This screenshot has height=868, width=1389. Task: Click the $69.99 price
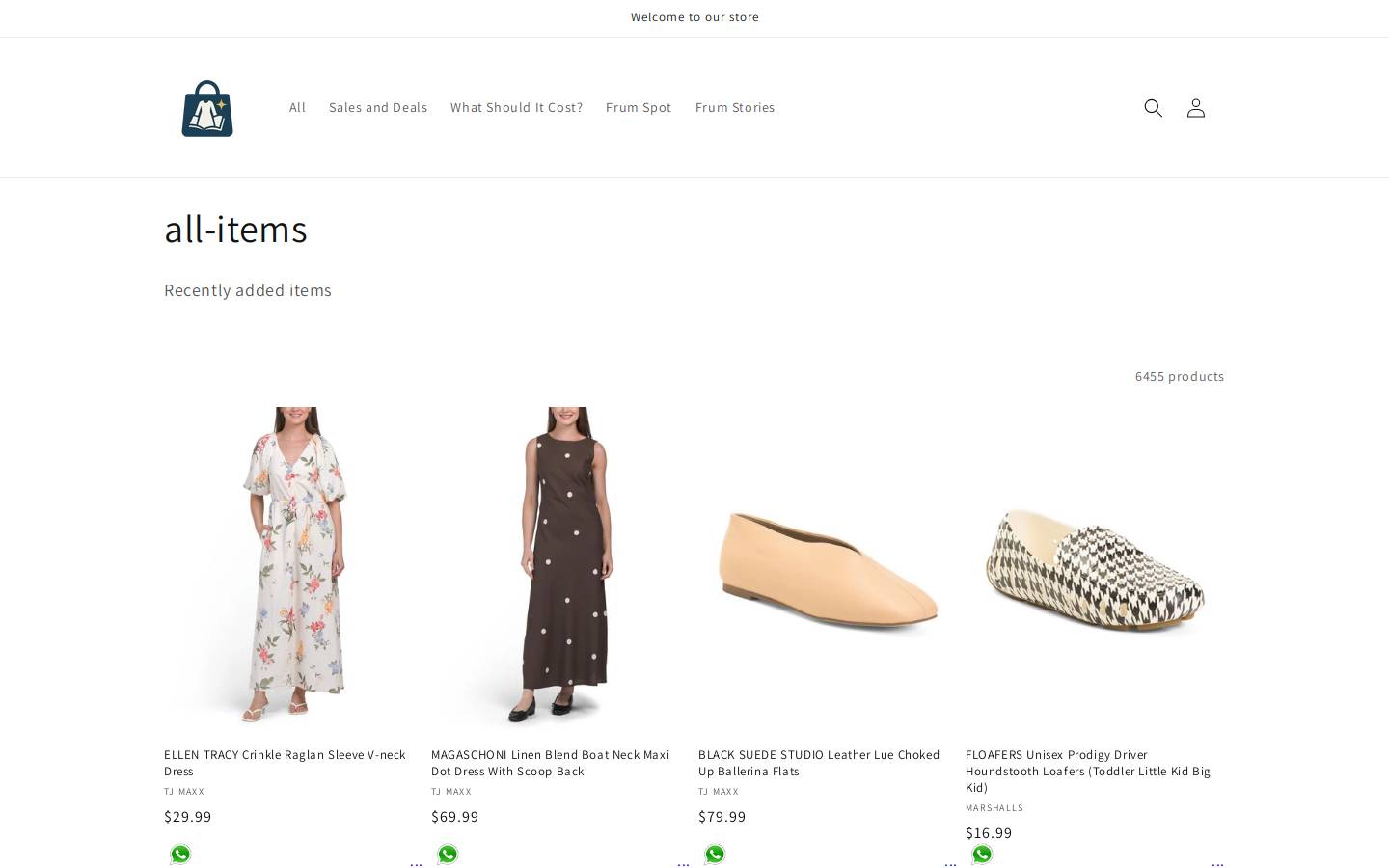pyautogui.click(x=455, y=817)
